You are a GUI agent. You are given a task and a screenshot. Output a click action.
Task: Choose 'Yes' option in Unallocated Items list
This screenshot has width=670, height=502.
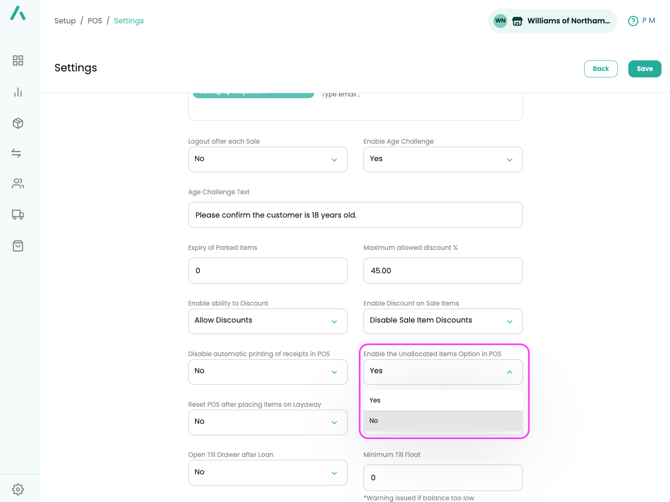[442, 400]
